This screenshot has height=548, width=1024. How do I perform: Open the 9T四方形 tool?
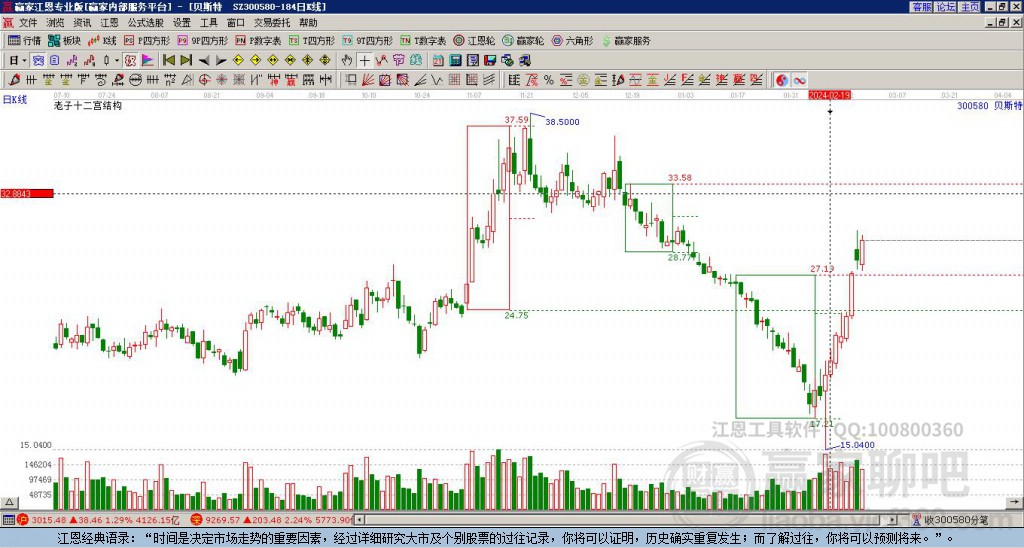point(368,40)
